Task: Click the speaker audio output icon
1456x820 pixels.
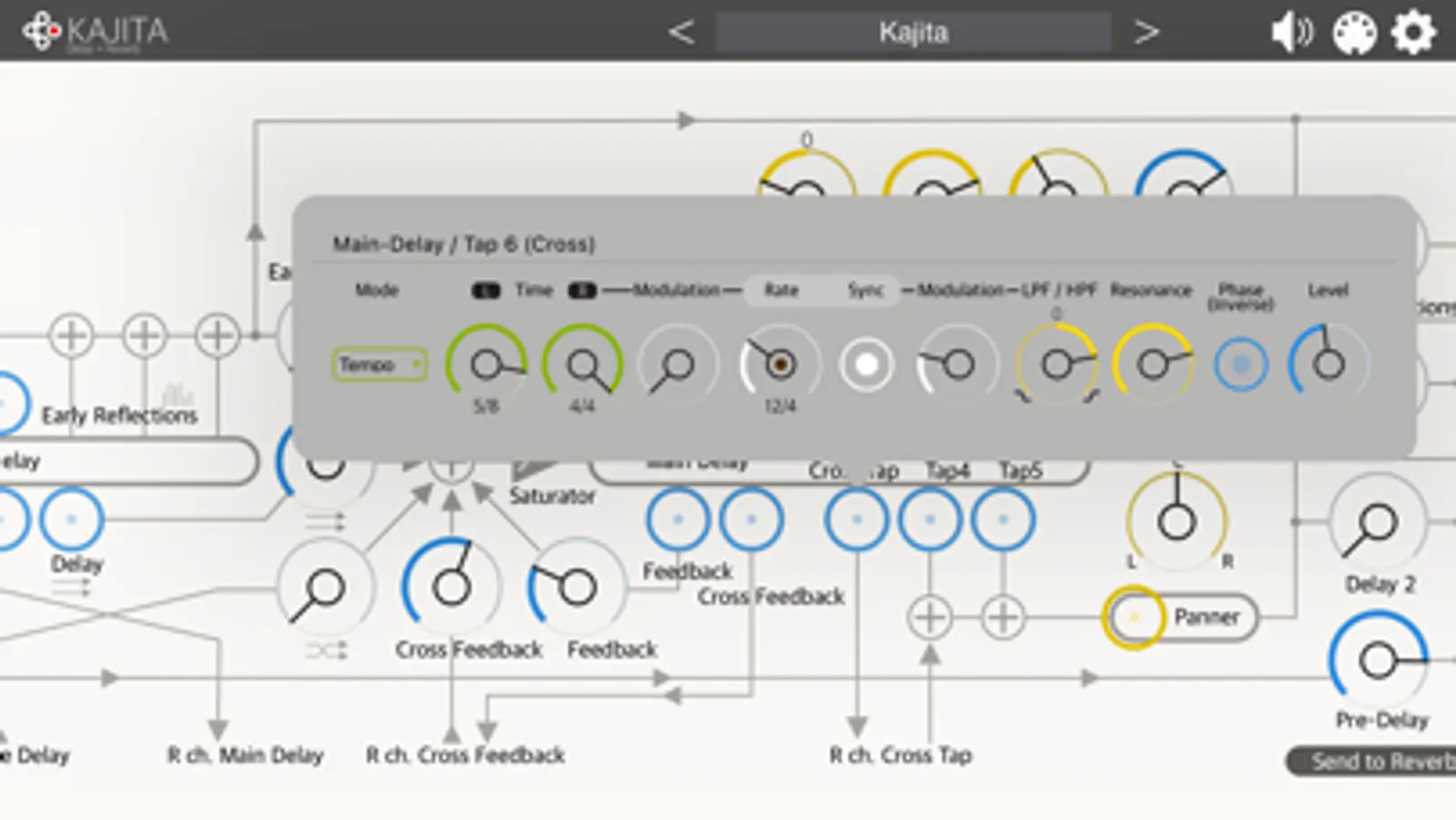Action: point(1291,33)
